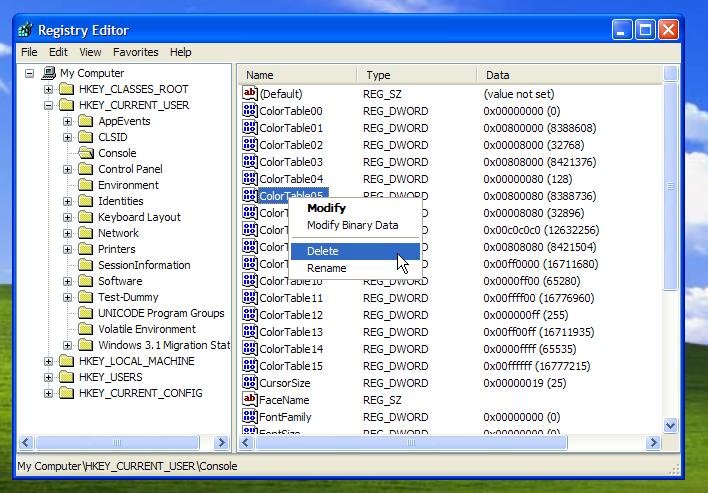Choose Modify Binary Data option
This screenshot has width=708, height=493.
pyautogui.click(x=355, y=225)
